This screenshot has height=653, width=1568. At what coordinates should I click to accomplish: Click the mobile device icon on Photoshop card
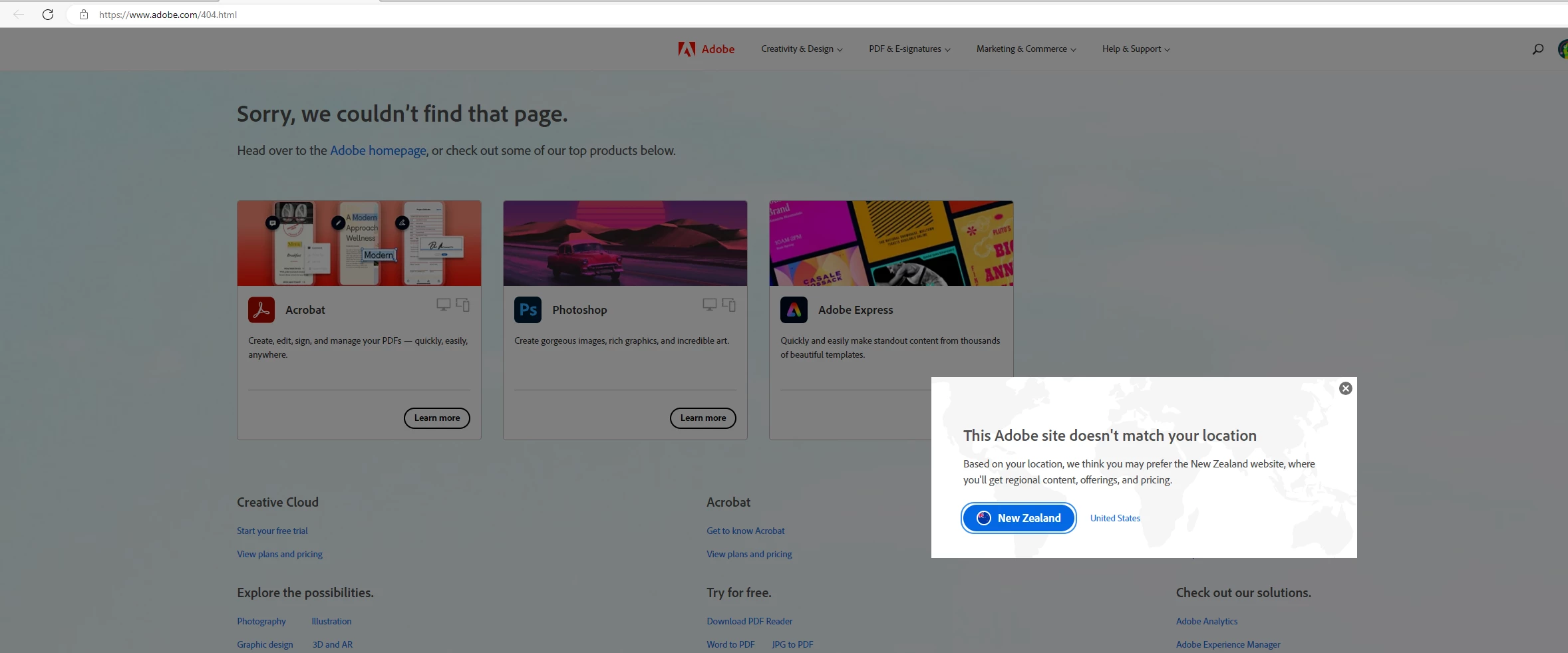(729, 305)
